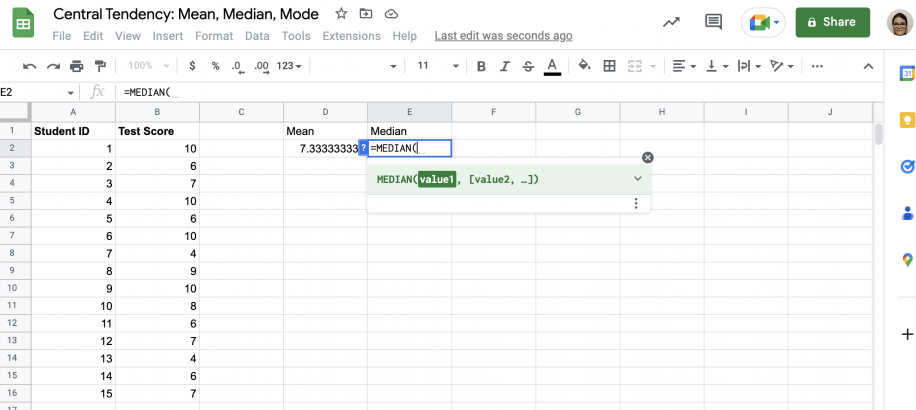This screenshot has height=410, width=916.
Task: Increase decimal places
Action: pos(261,67)
